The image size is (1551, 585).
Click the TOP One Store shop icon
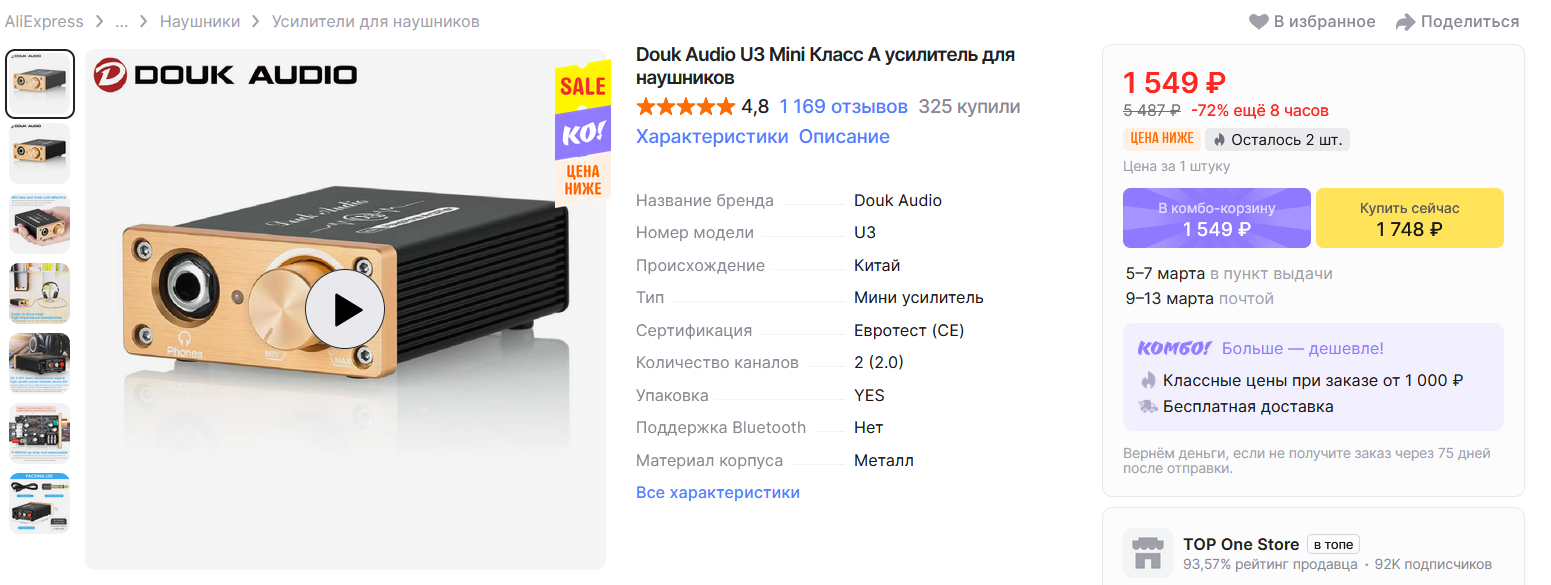click(1147, 553)
